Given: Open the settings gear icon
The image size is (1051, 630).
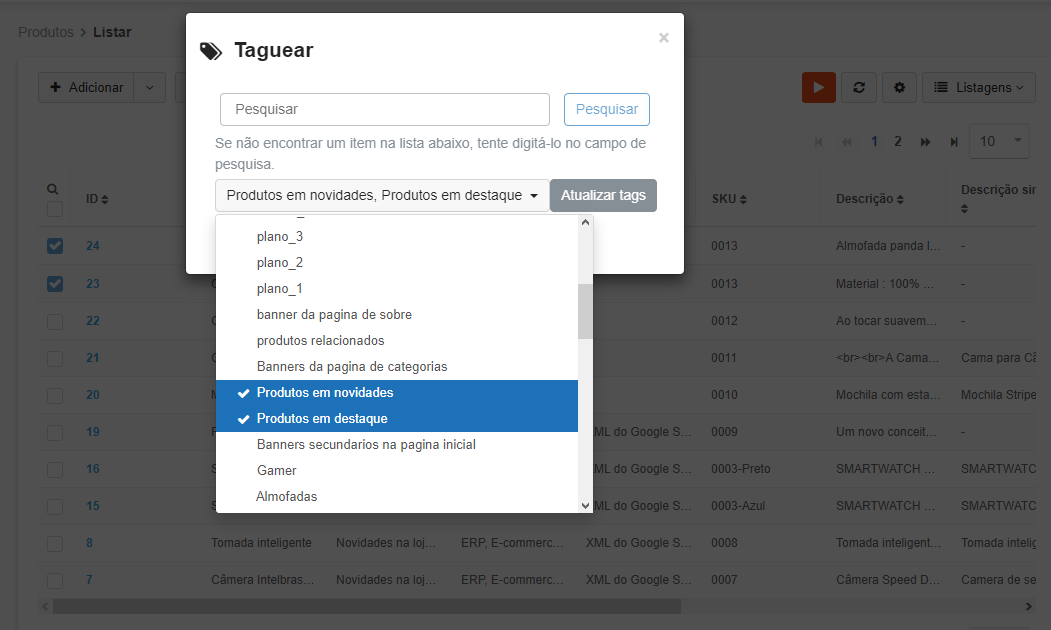Looking at the screenshot, I should [899, 87].
